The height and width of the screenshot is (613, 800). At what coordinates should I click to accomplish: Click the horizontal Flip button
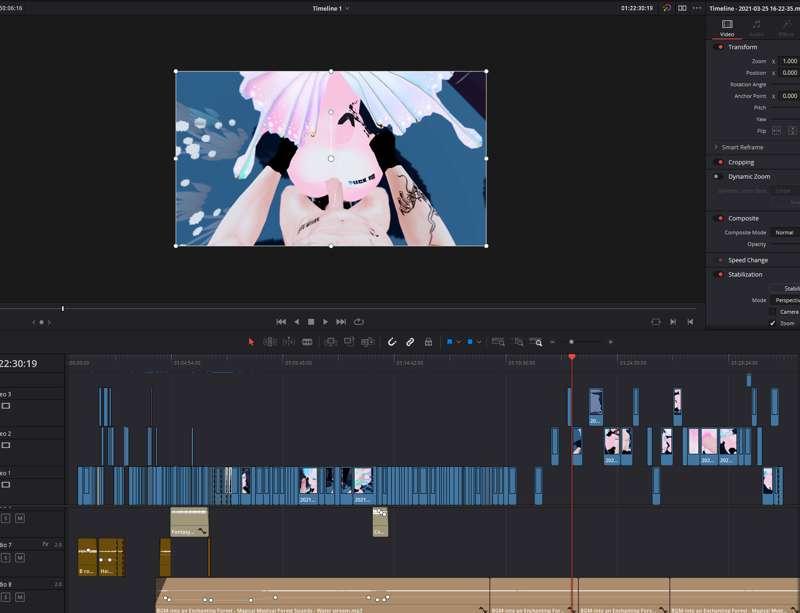776,131
